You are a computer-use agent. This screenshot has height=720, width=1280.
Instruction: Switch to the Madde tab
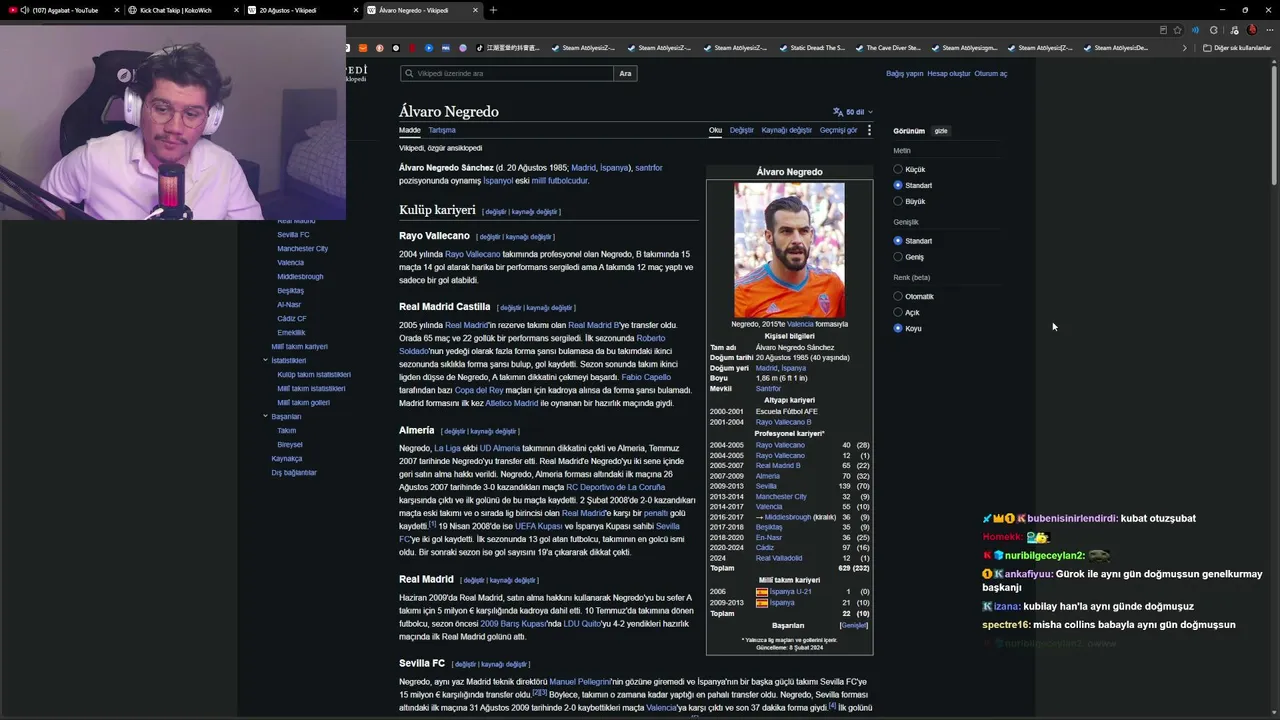click(410, 130)
